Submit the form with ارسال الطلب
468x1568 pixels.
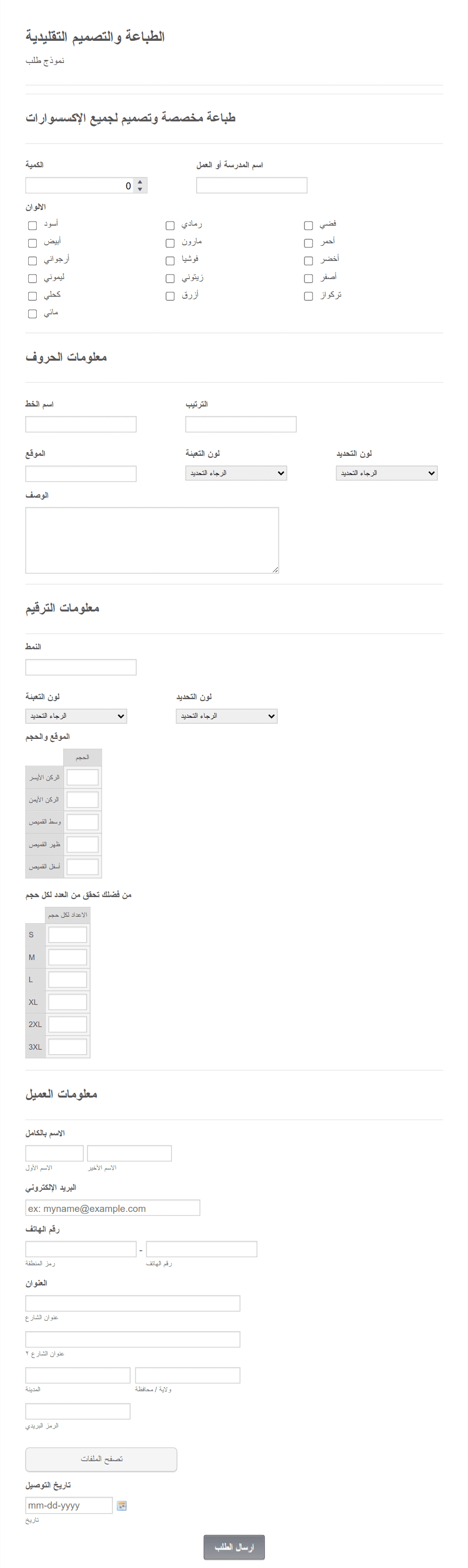click(234, 1547)
